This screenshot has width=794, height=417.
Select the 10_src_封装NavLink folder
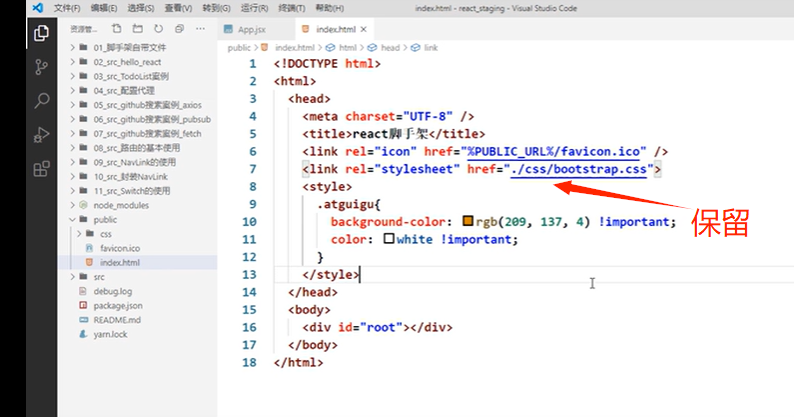(138, 176)
